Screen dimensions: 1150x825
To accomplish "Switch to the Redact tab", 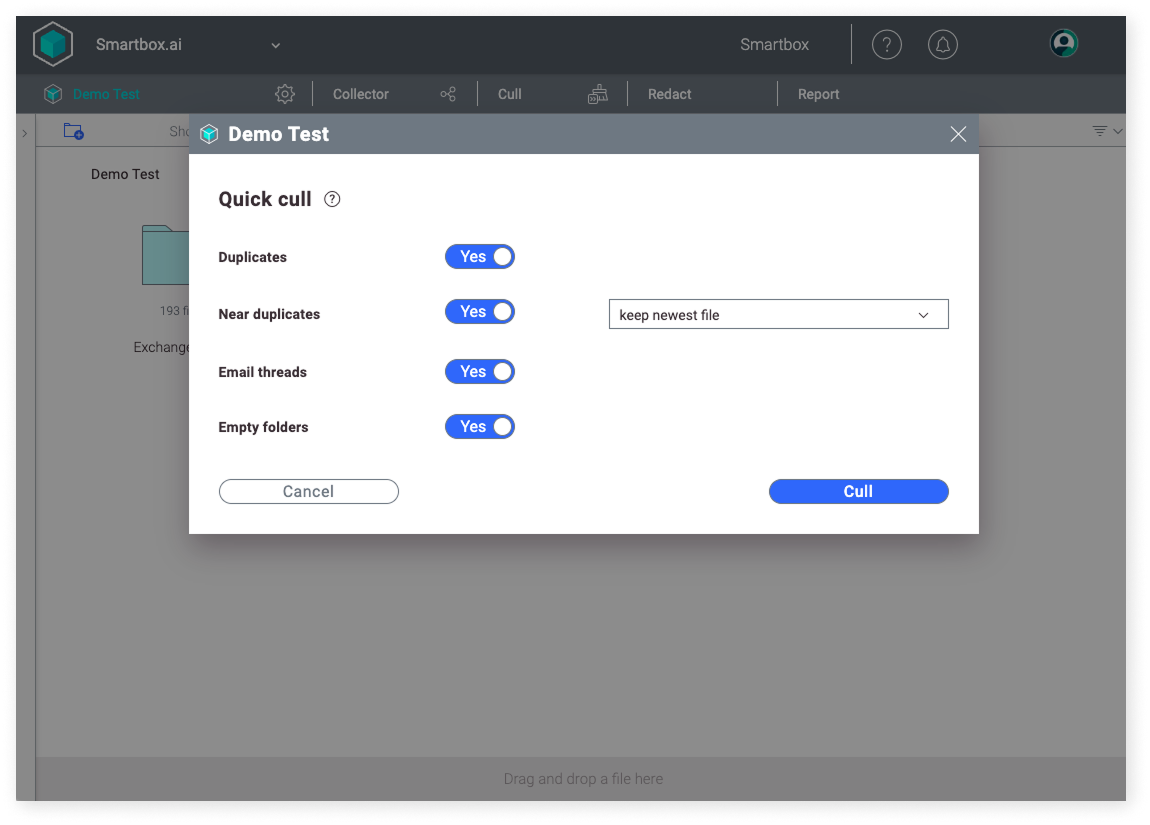I will pos(669,93).
